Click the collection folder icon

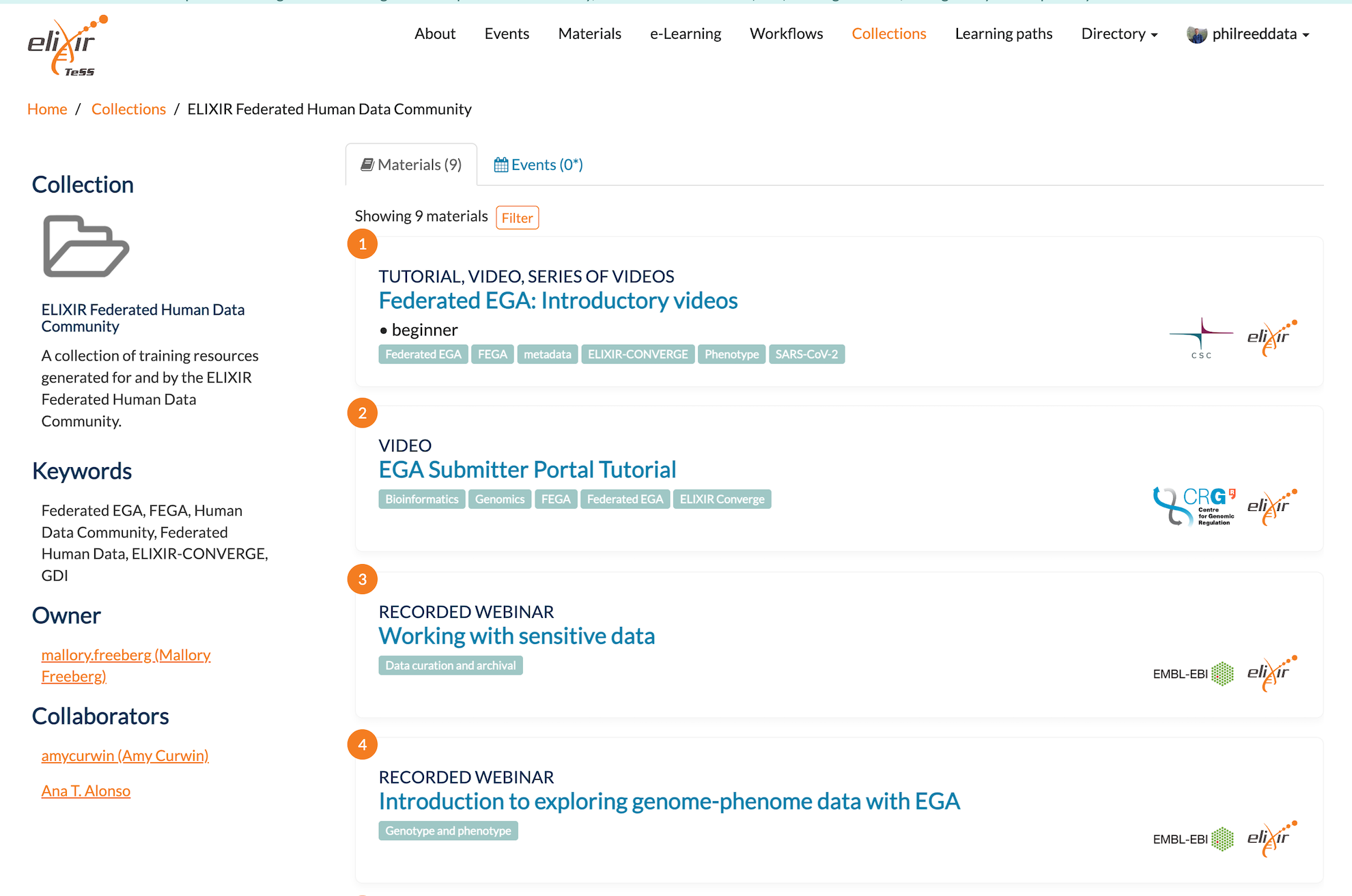click(x=85, y=247)
